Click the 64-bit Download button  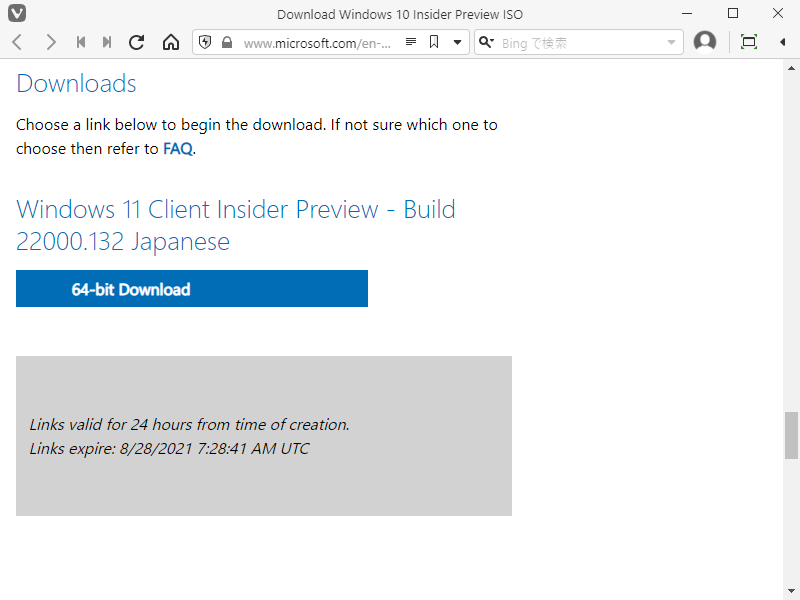click(x=192, y=289)
